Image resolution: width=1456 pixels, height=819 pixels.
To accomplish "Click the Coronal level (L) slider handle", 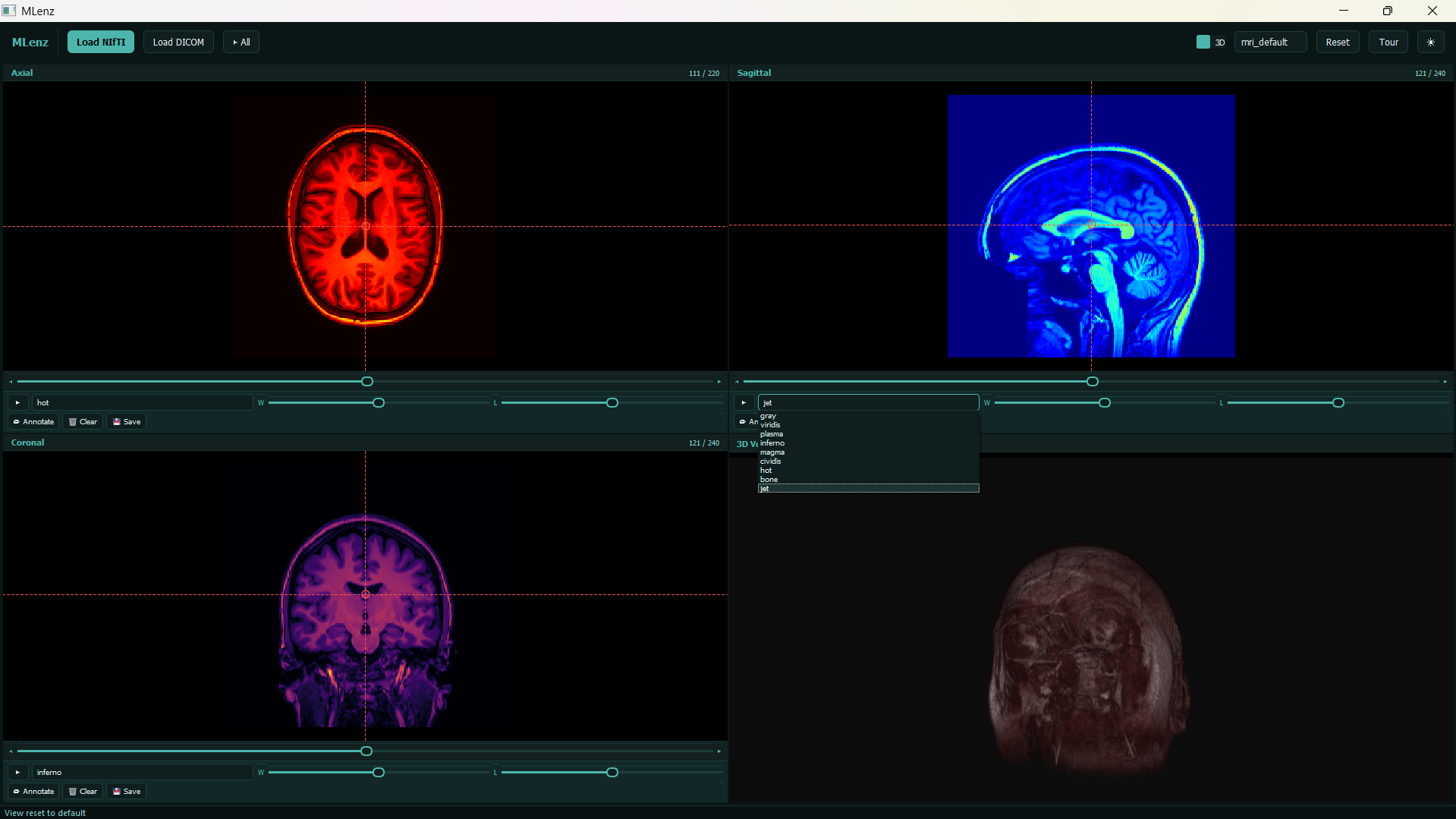I will click(x=612, y=773).
